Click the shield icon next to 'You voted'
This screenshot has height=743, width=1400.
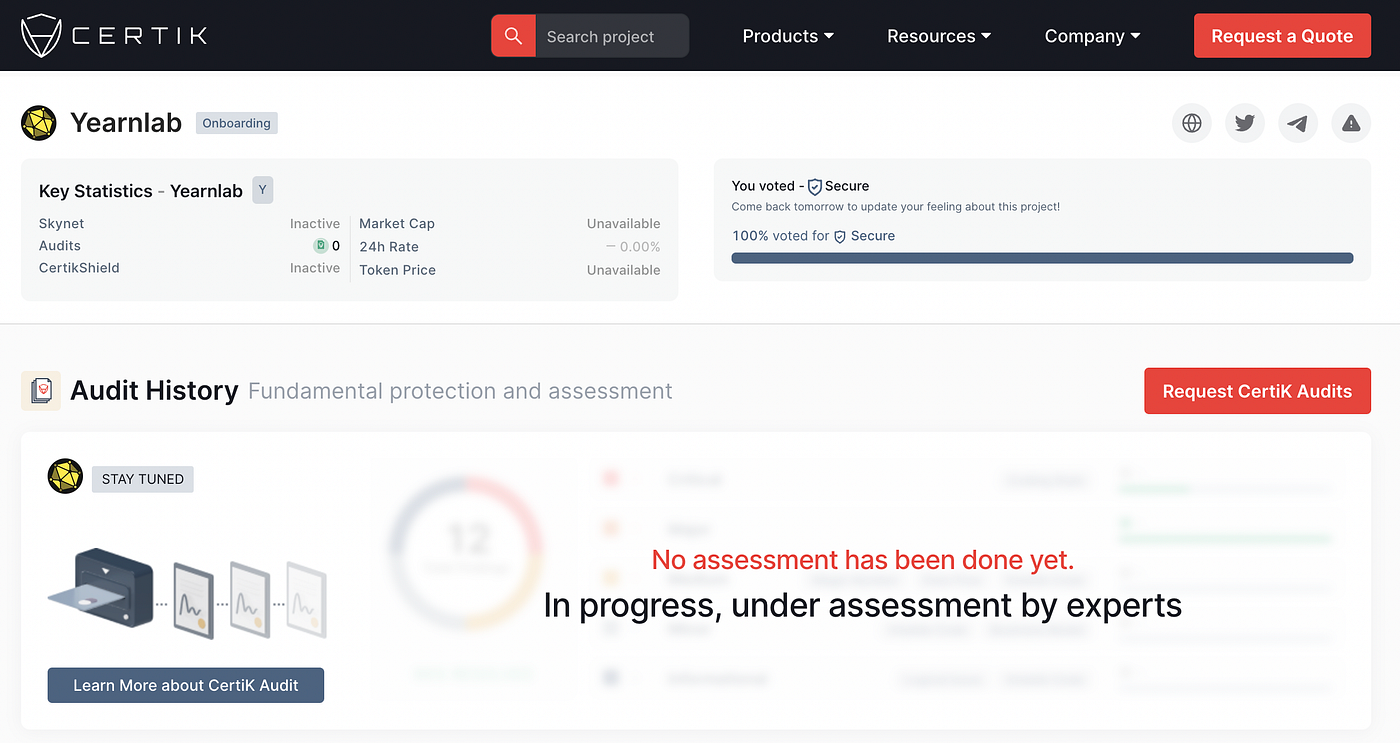[x=814, y=186]
